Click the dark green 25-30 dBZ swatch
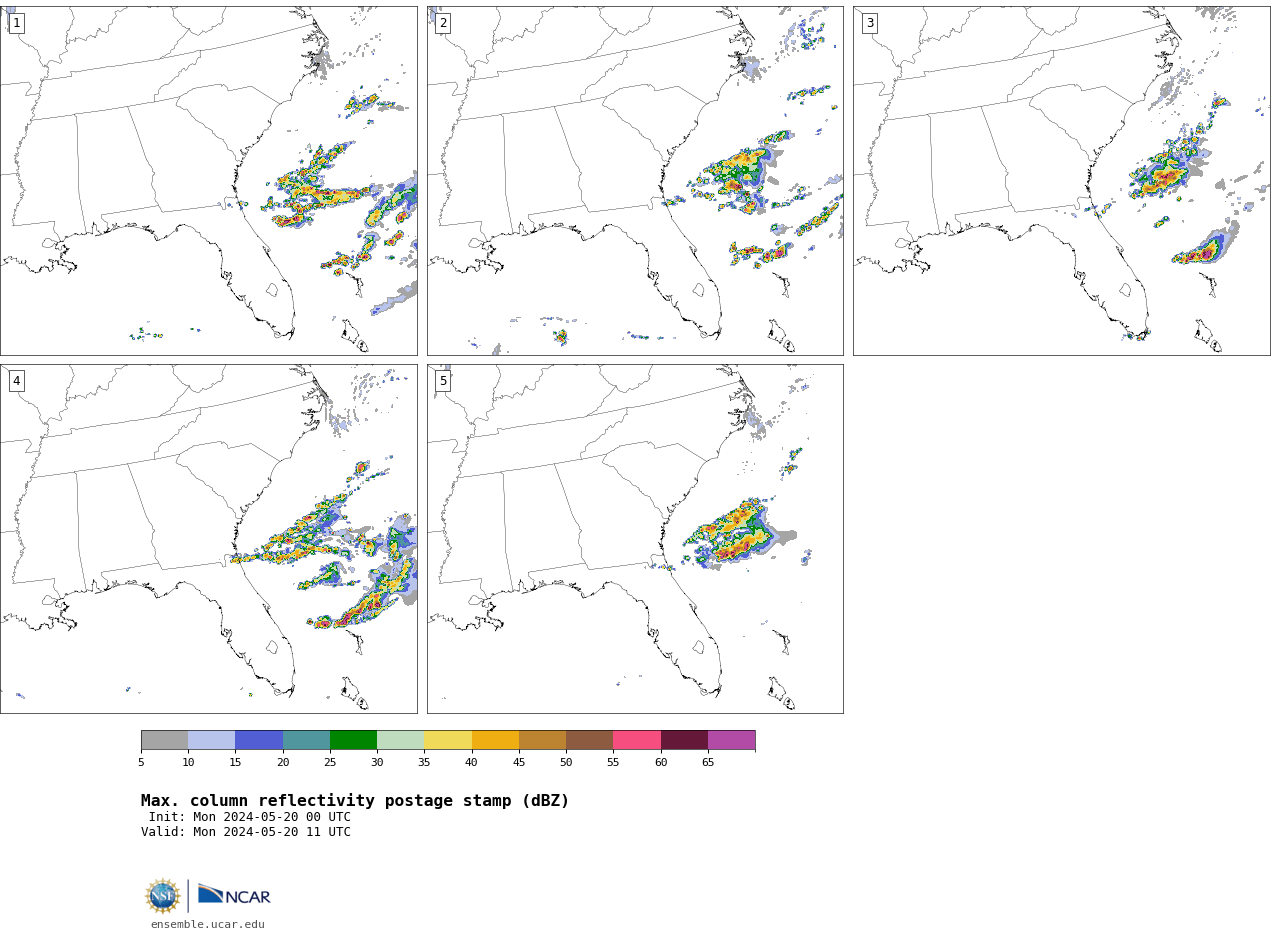This screenshot has width=1280, height=936. (x=353, y=740)
